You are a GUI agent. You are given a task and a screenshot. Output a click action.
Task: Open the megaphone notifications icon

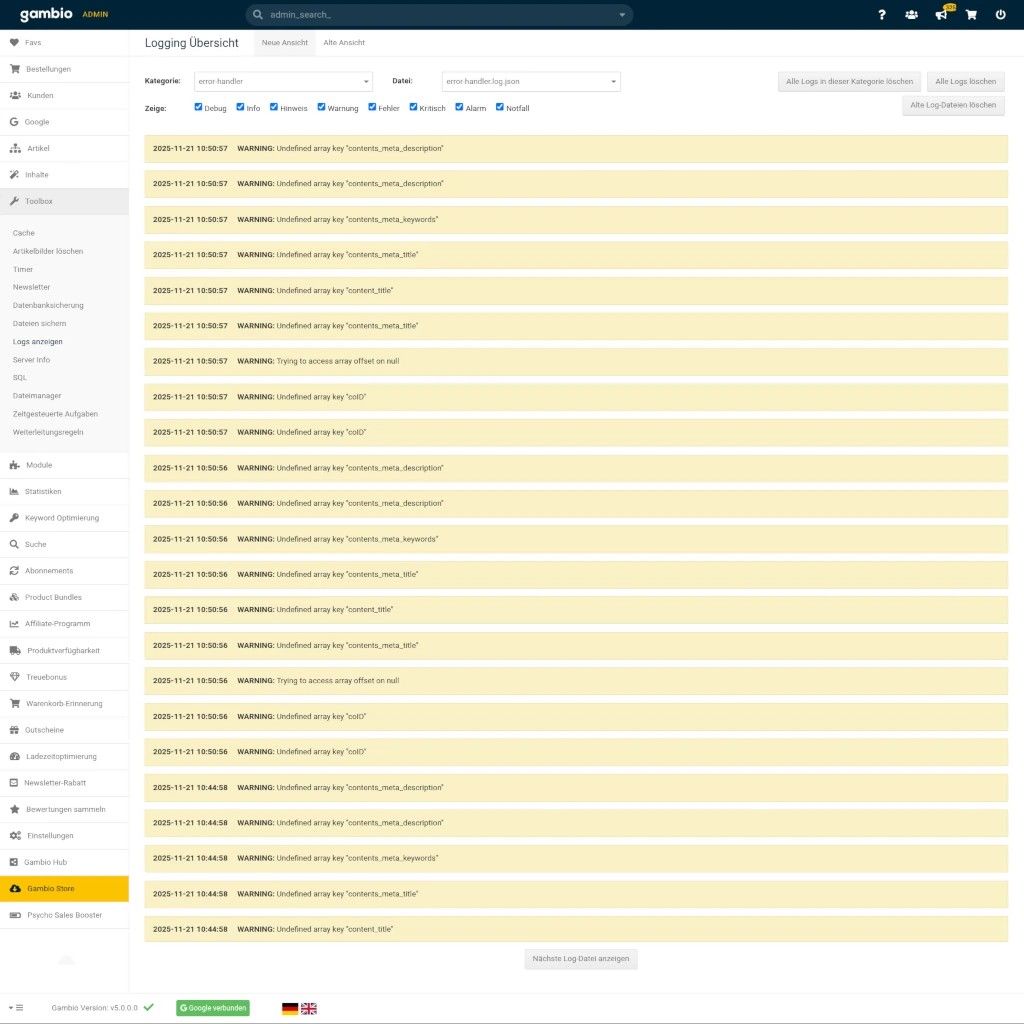pyautogui.click(x=940, y=15)
